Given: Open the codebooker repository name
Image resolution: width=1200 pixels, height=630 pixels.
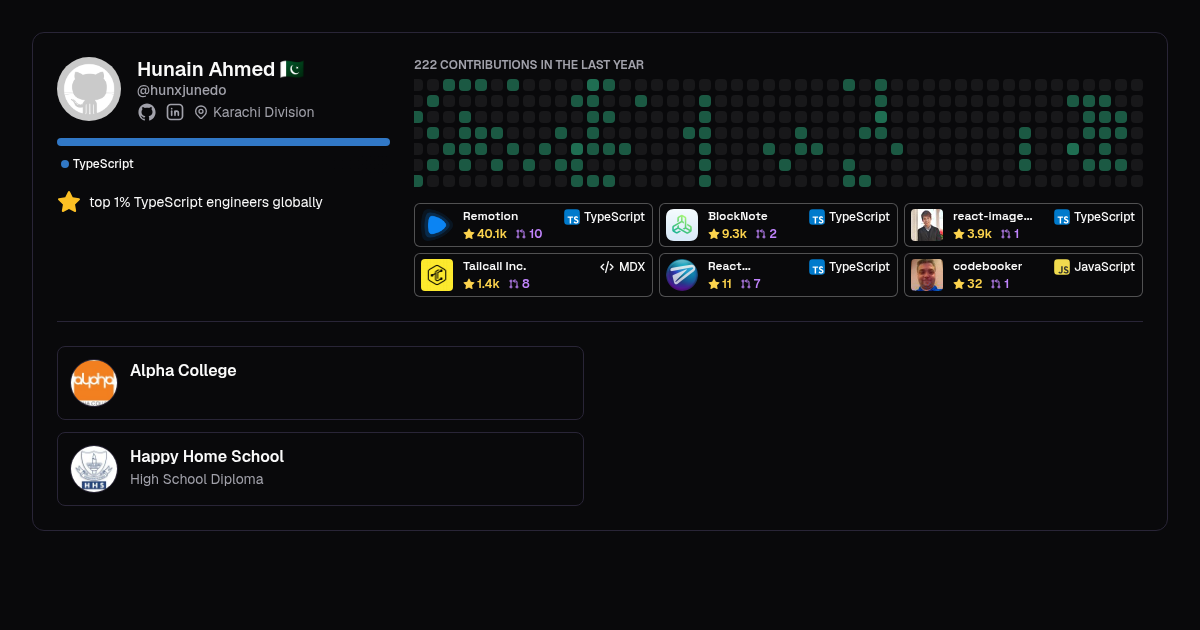Looking at the screenshot, I should [x=988, y=266].
